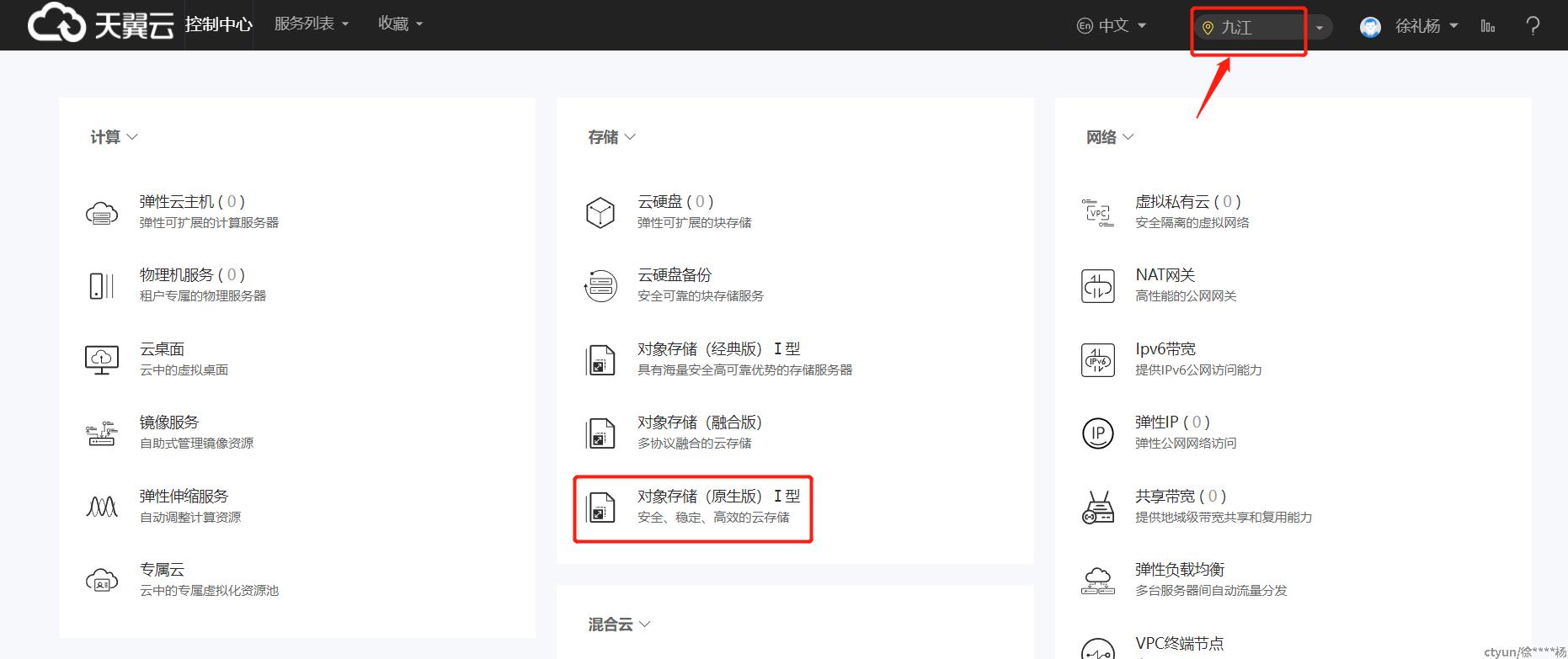Open 专属云 link

tap(162, 570)
